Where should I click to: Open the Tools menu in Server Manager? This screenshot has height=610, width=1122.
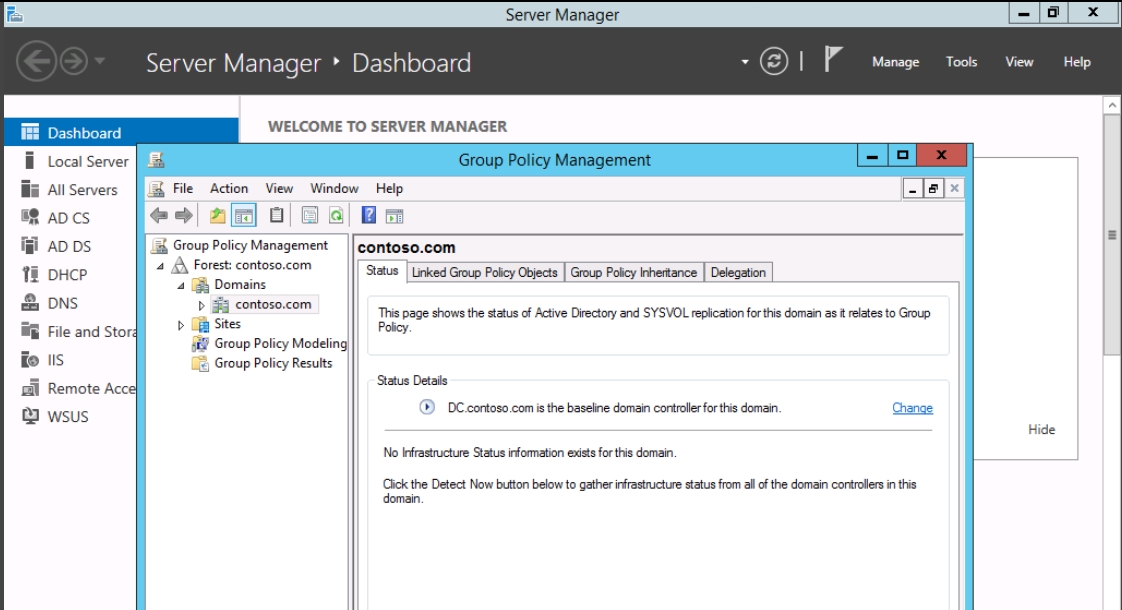coord(961,62)
